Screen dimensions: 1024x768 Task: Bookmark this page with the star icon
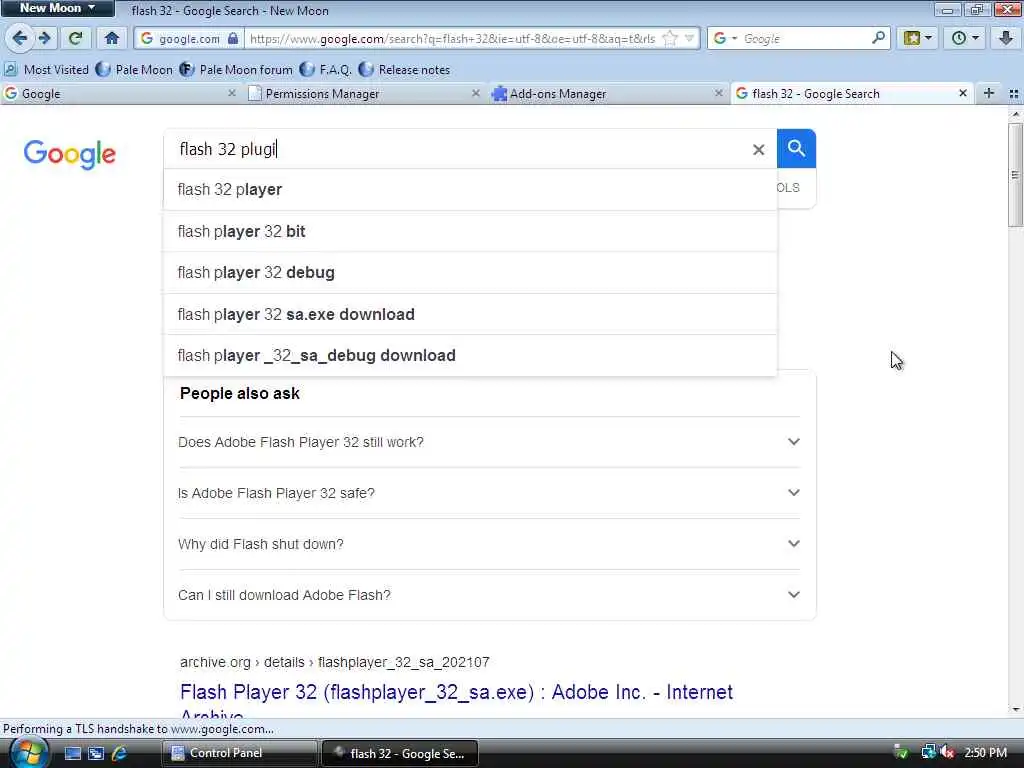click(x=670, y=39)
